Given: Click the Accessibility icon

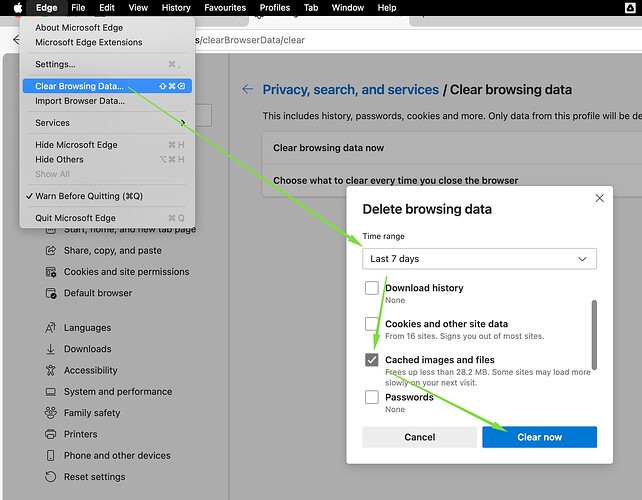Looking at the screenshot, I should 50,370.
